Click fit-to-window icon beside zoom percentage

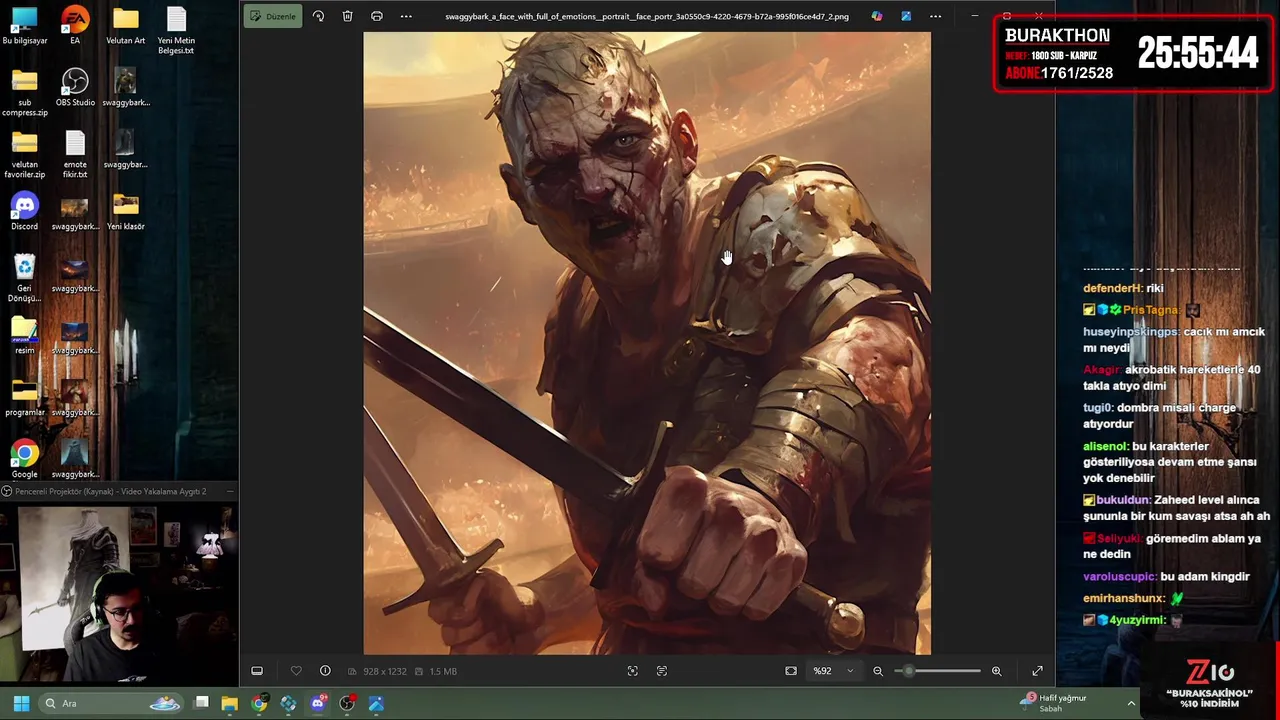791,671
